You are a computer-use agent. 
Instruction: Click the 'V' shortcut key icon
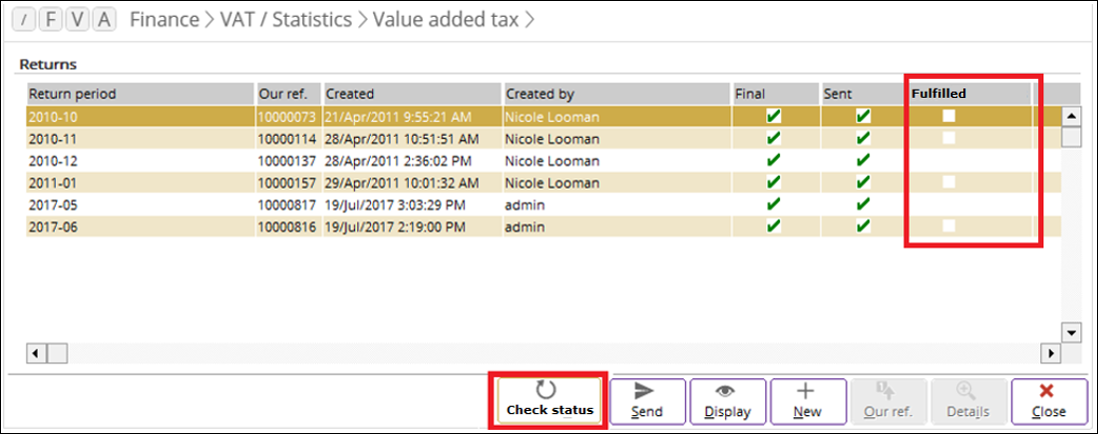pyautogui.click(x=76, y=20)
